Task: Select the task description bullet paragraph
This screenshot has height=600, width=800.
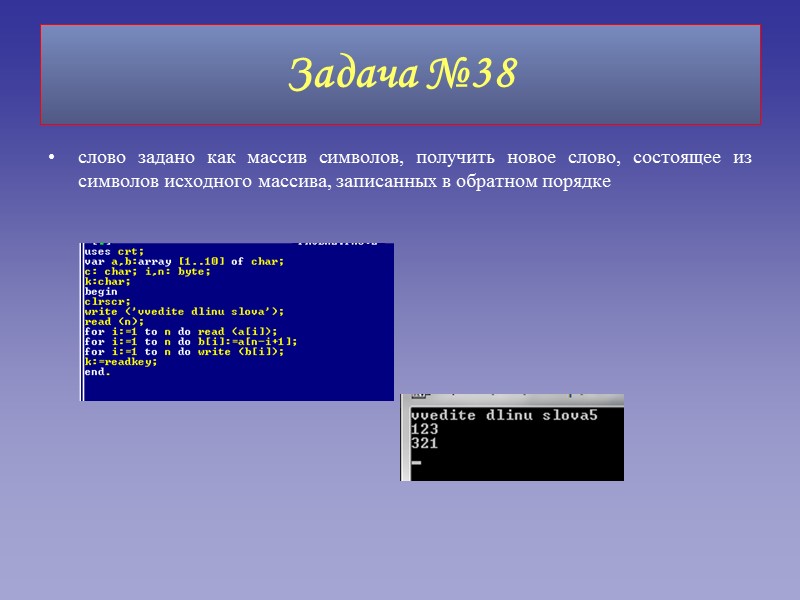Action: (415, 169)
